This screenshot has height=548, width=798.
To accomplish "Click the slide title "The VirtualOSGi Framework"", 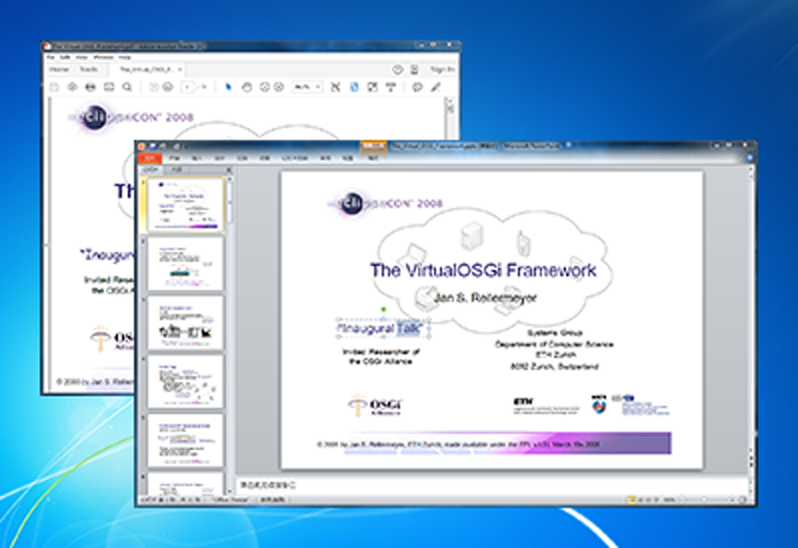I will 483,270.
